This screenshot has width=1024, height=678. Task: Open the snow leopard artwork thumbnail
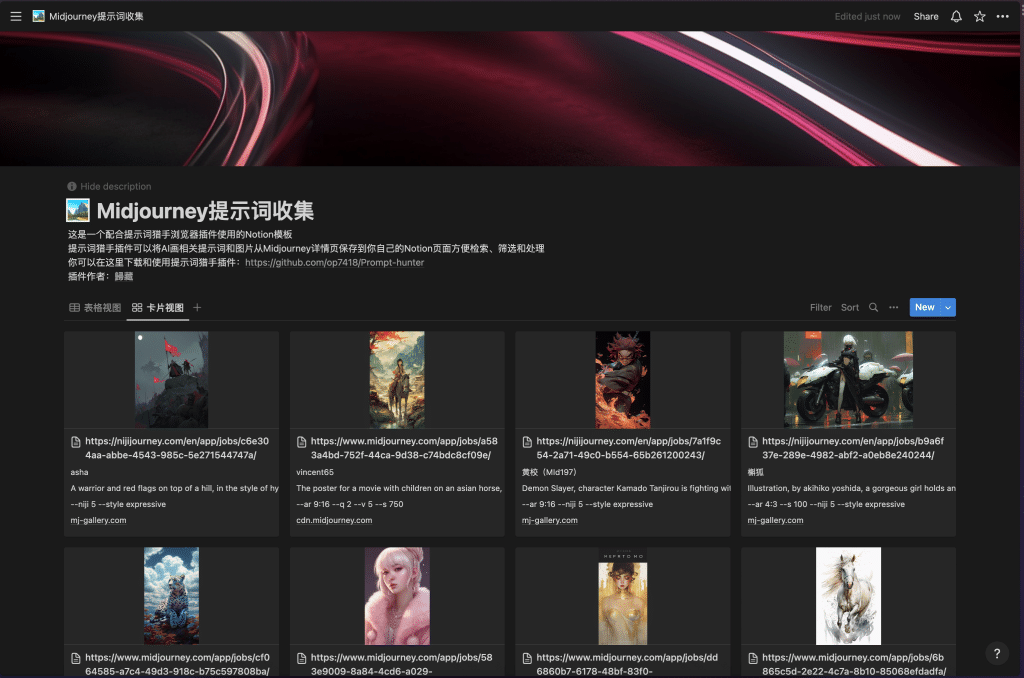171,596
